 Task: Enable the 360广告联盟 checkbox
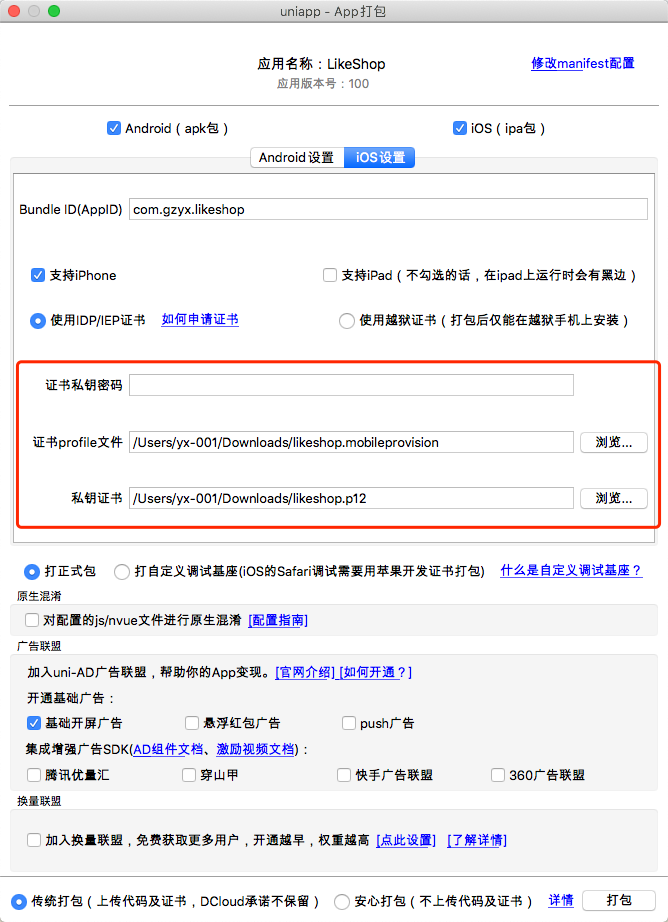click(498, 775)
